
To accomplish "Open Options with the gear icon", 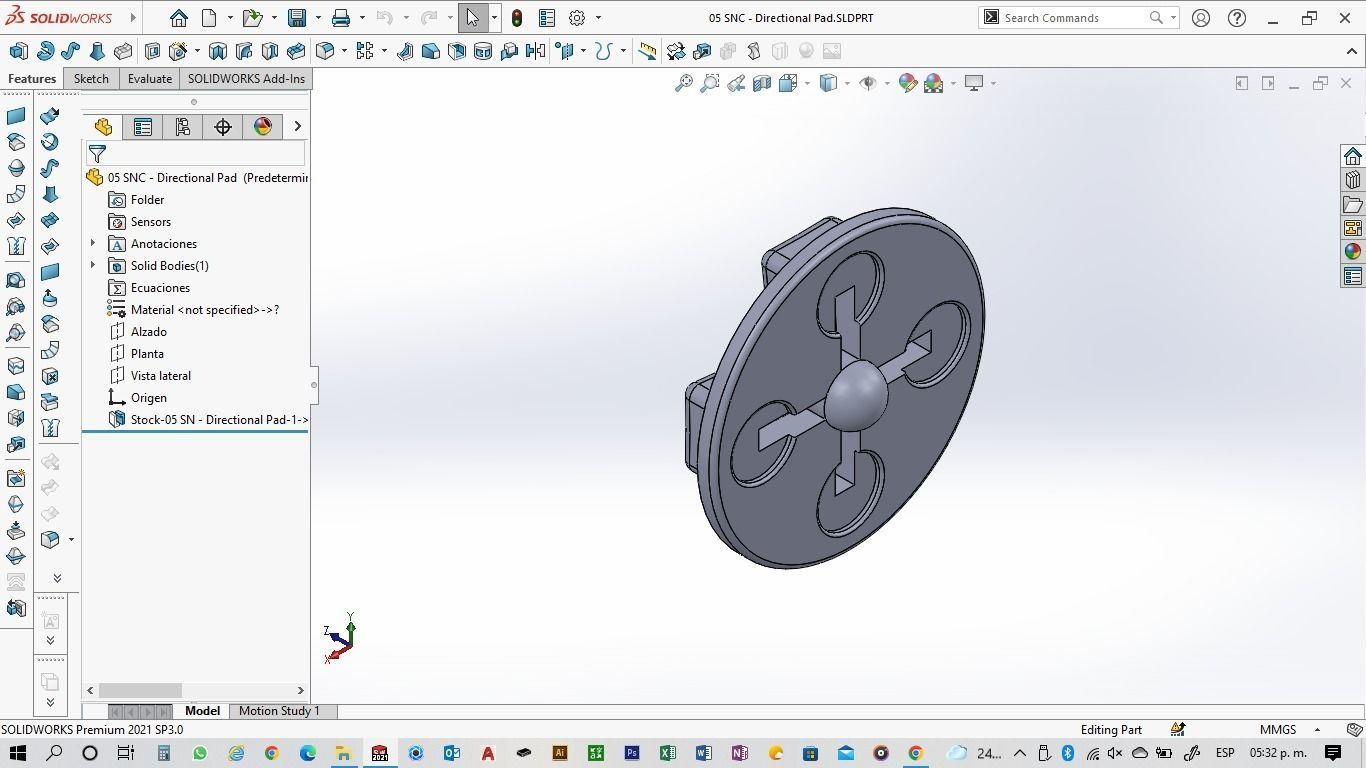I will click(577, 18).
